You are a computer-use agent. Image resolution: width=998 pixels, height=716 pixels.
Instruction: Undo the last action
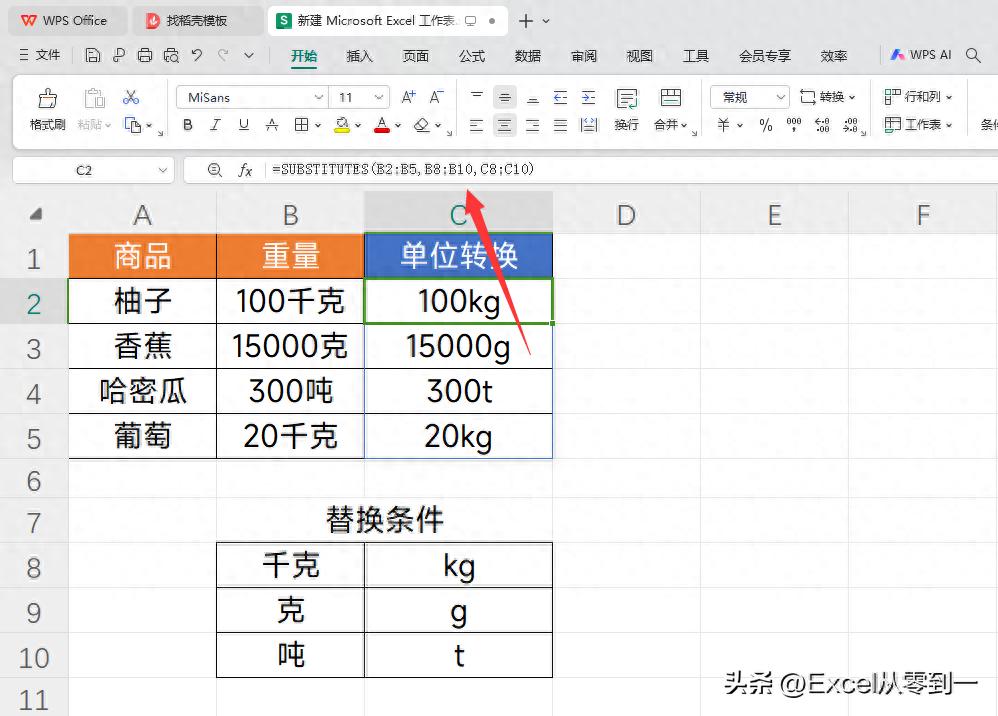pos(197,55)
